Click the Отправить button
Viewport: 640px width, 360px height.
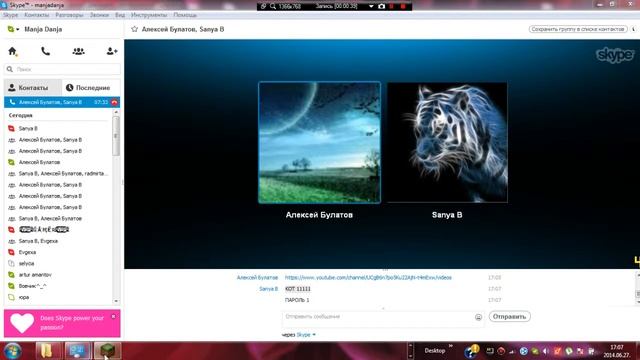tap(509, 317)
